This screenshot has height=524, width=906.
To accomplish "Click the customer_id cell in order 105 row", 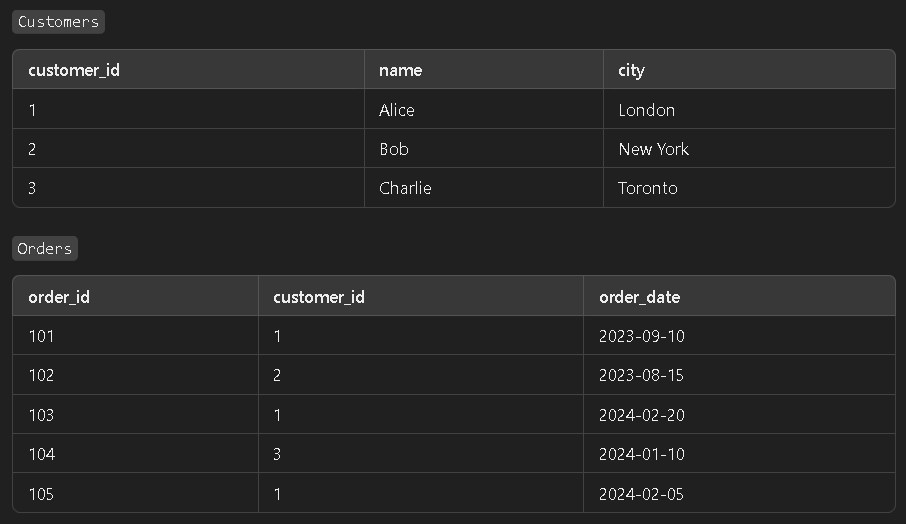I will coord(421,493).
